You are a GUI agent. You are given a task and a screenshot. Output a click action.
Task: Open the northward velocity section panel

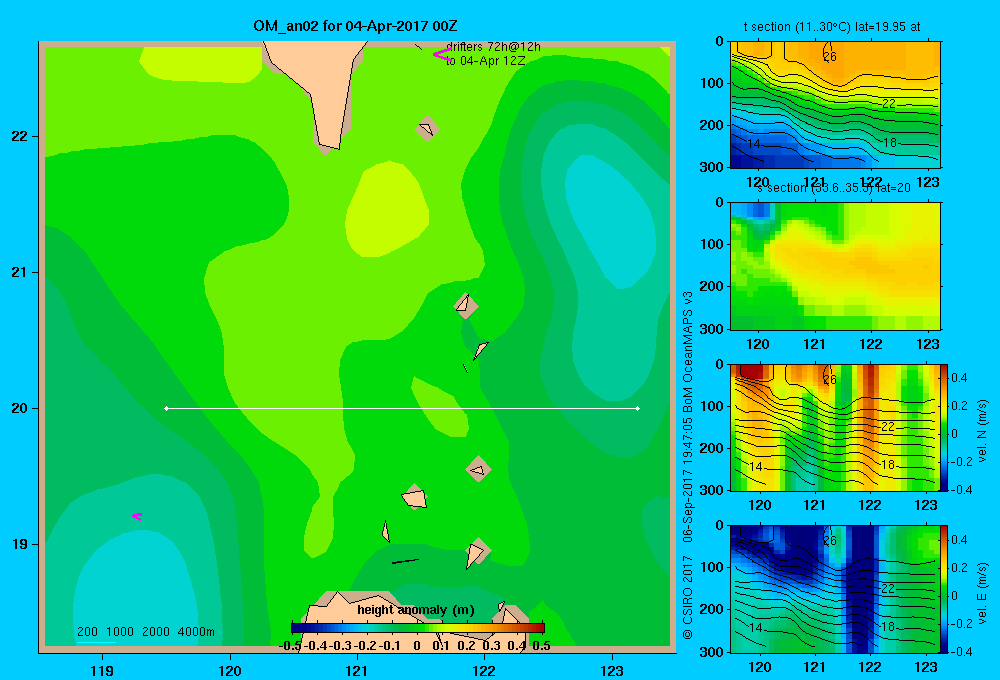[834, 427]
